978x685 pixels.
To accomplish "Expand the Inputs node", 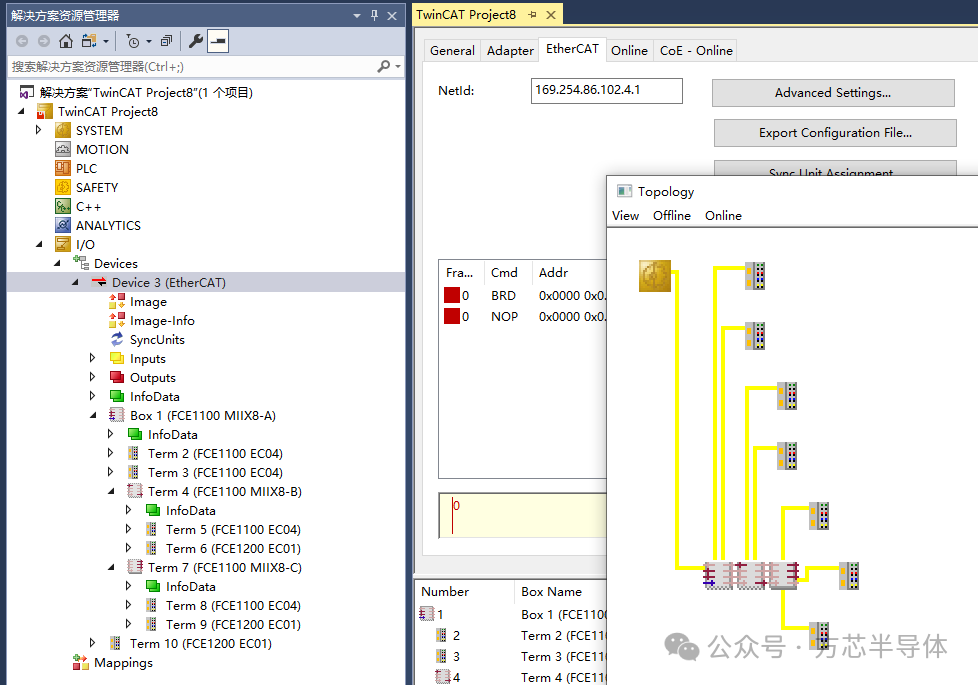I will [x=92, y=358].
